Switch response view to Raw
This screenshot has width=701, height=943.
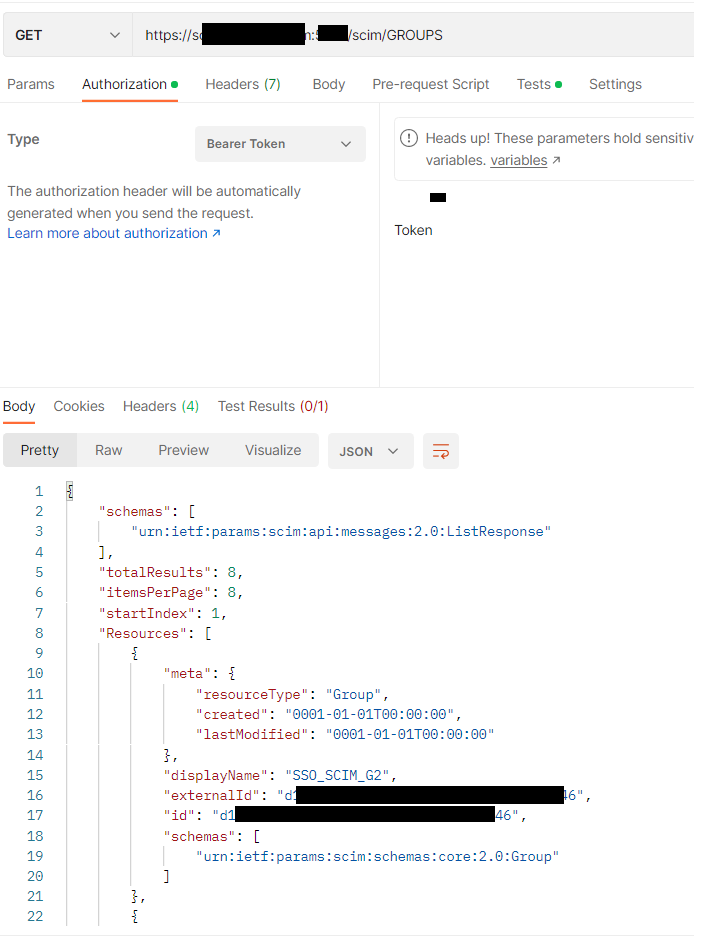[109, 450]
